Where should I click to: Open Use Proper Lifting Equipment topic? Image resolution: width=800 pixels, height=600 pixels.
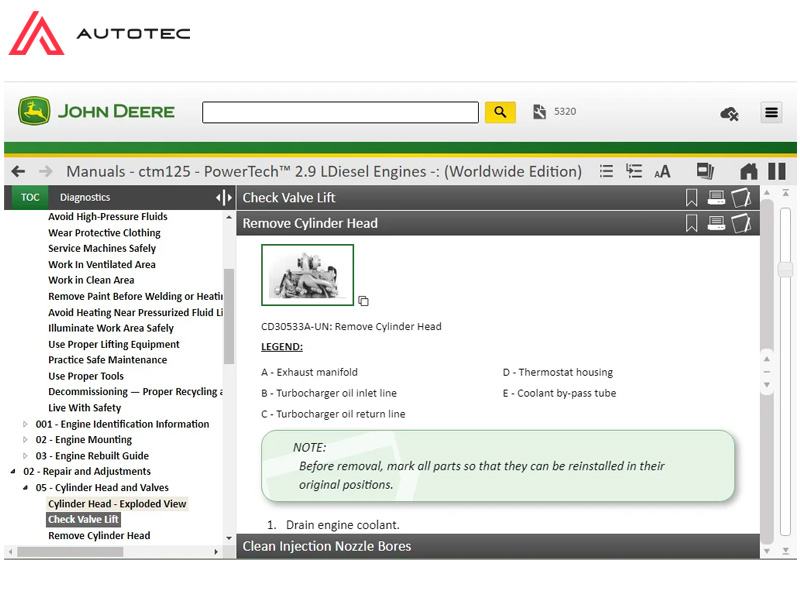coord(114,344)
